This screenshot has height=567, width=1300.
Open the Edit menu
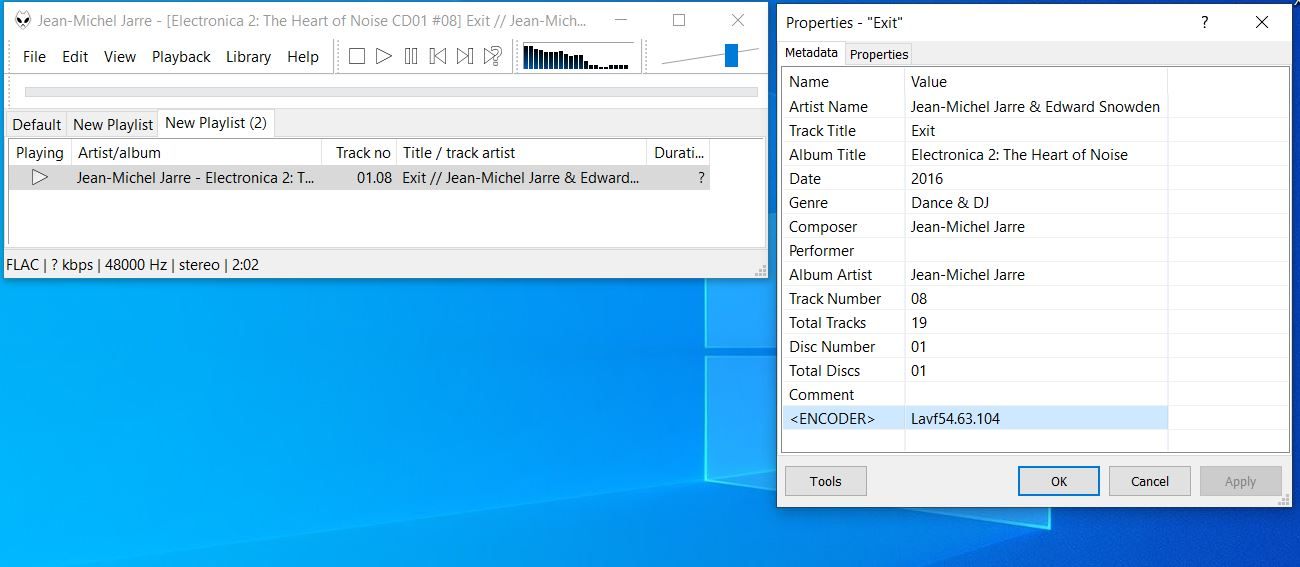(75, 57)
